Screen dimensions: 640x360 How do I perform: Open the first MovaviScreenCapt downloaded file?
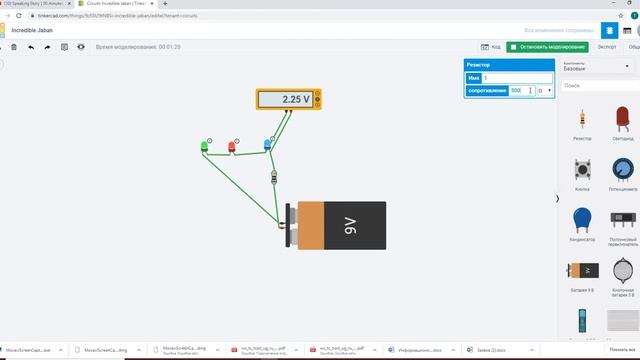[x=28, y=350]
